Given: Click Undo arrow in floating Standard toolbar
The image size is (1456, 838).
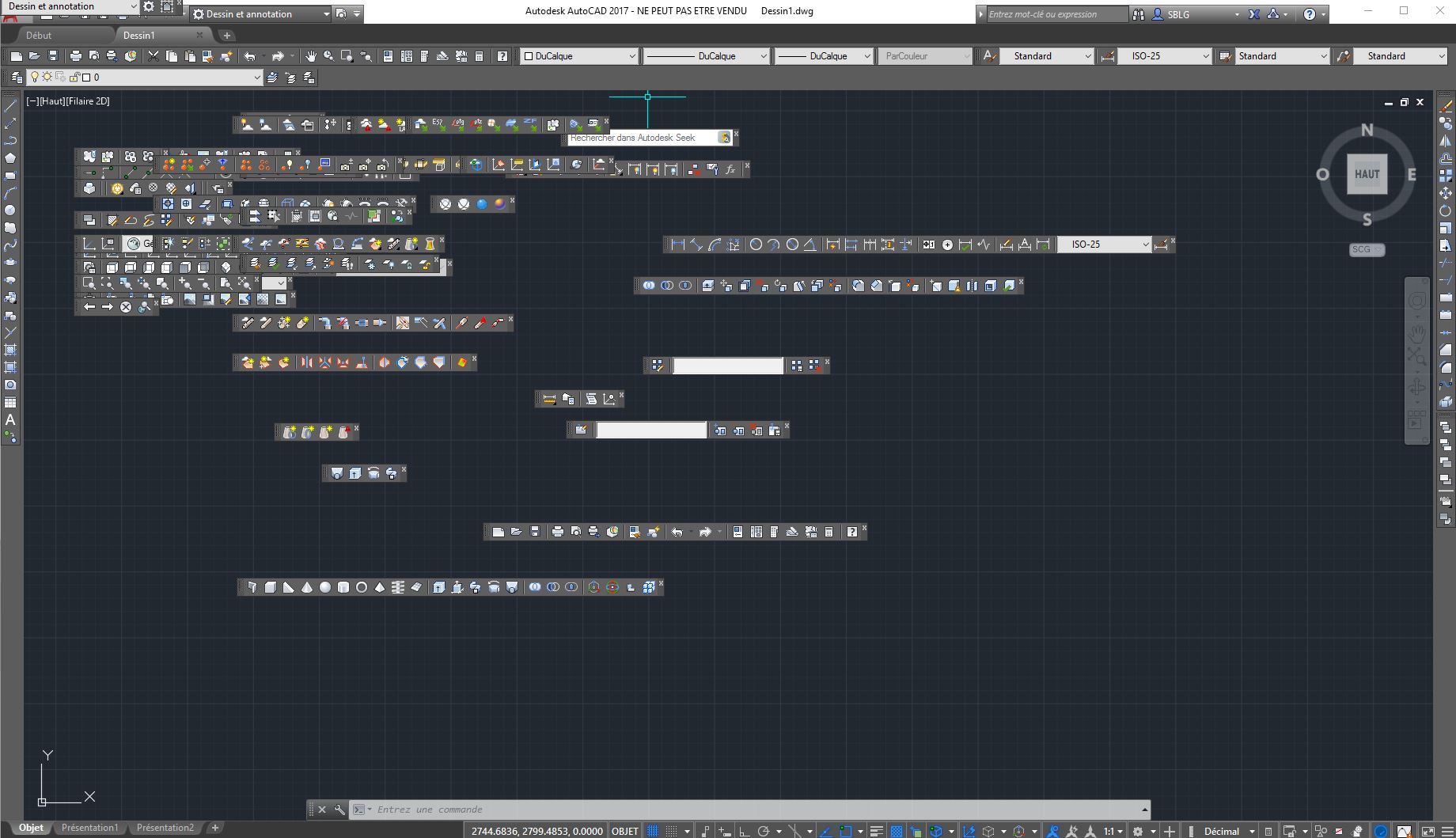Looking at the screenshot, I should tap(677, 532).
